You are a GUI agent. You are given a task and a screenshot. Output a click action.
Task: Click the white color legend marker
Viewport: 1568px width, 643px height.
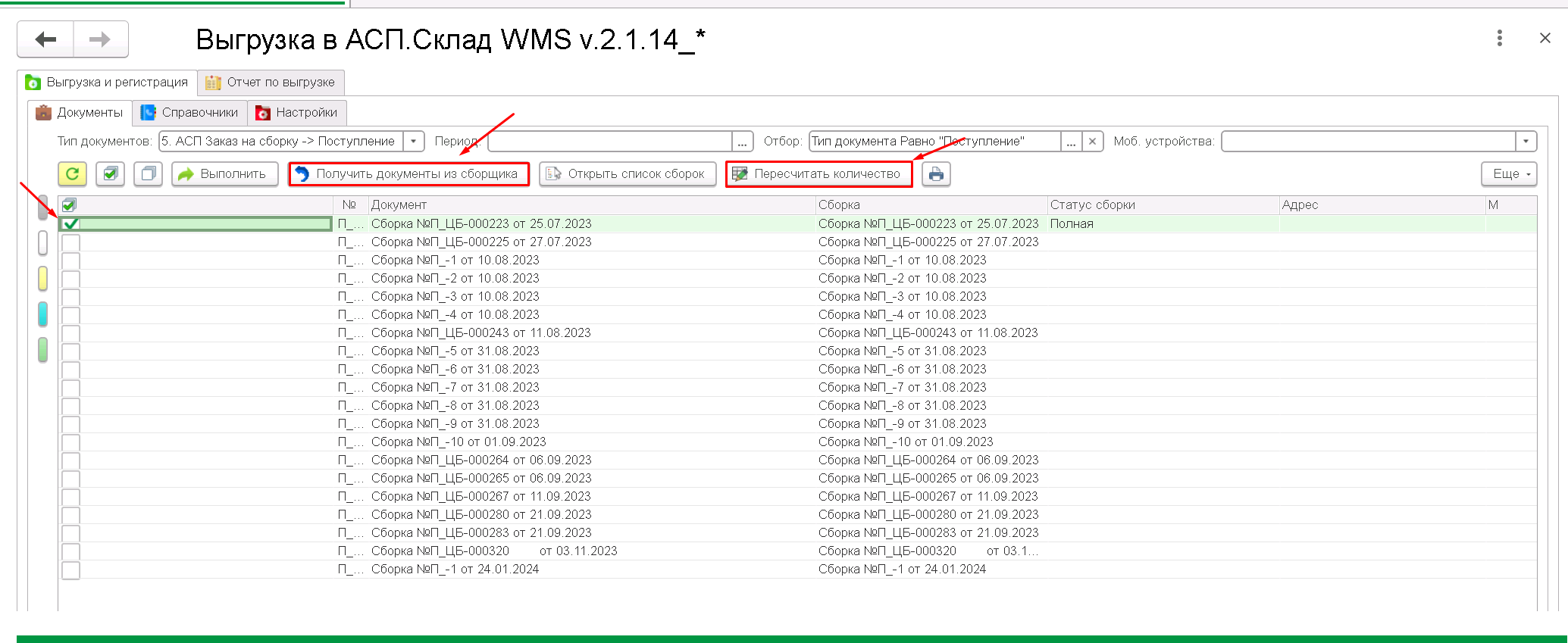[42, 242]
